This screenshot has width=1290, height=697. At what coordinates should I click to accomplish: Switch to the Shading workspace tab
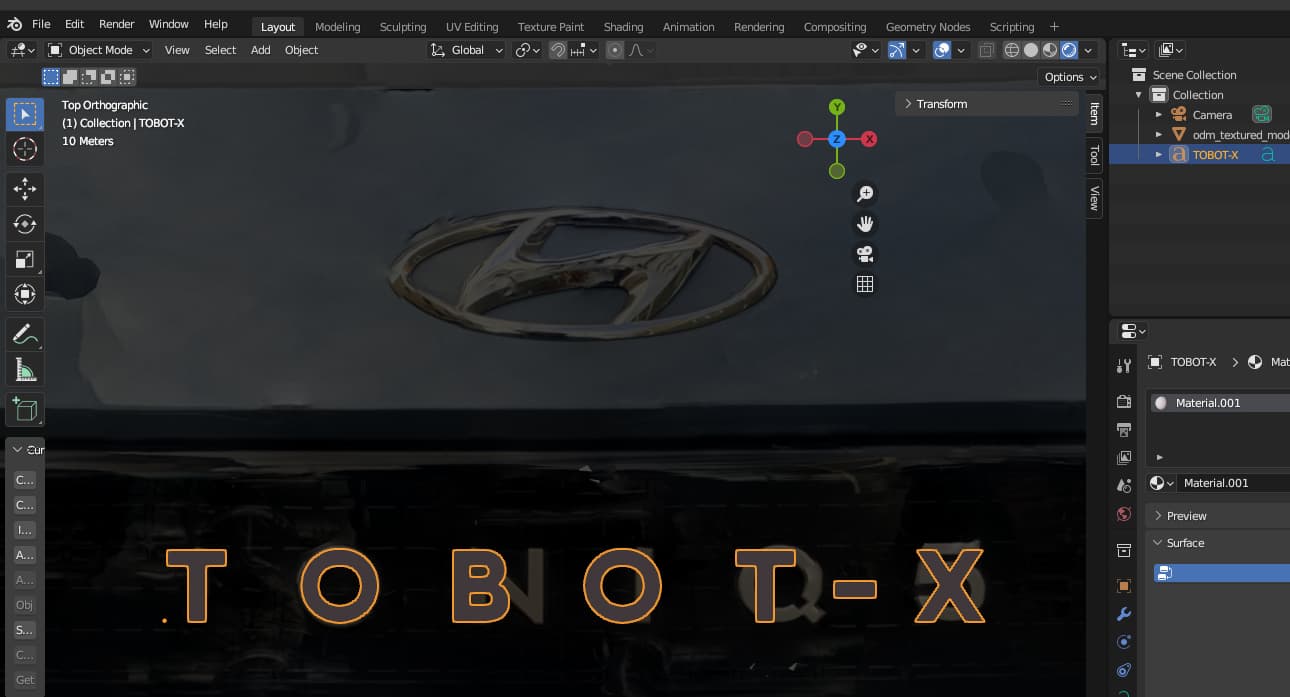(x=623, y=27)
